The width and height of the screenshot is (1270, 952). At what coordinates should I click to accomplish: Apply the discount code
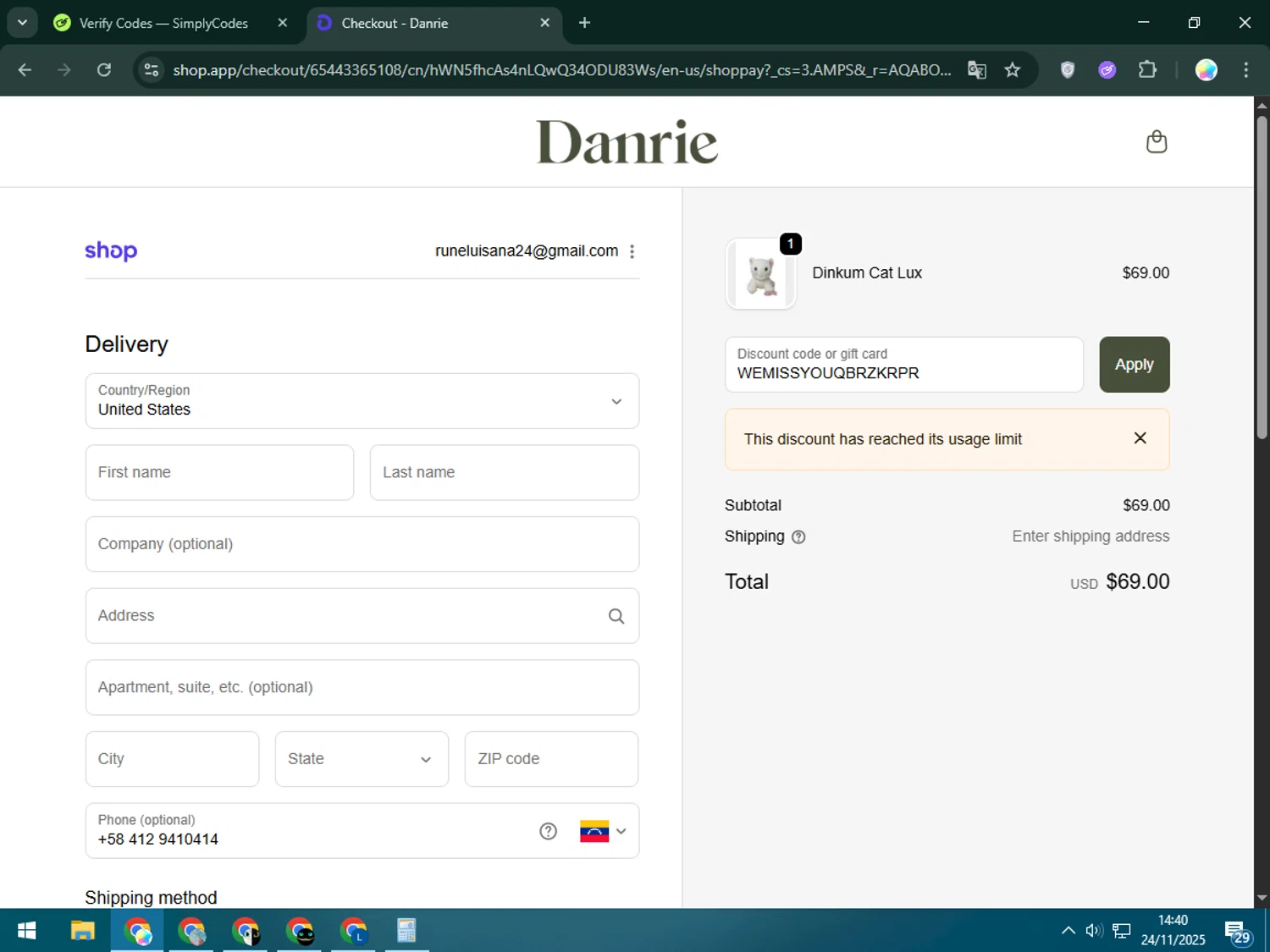coord(1134,365)
